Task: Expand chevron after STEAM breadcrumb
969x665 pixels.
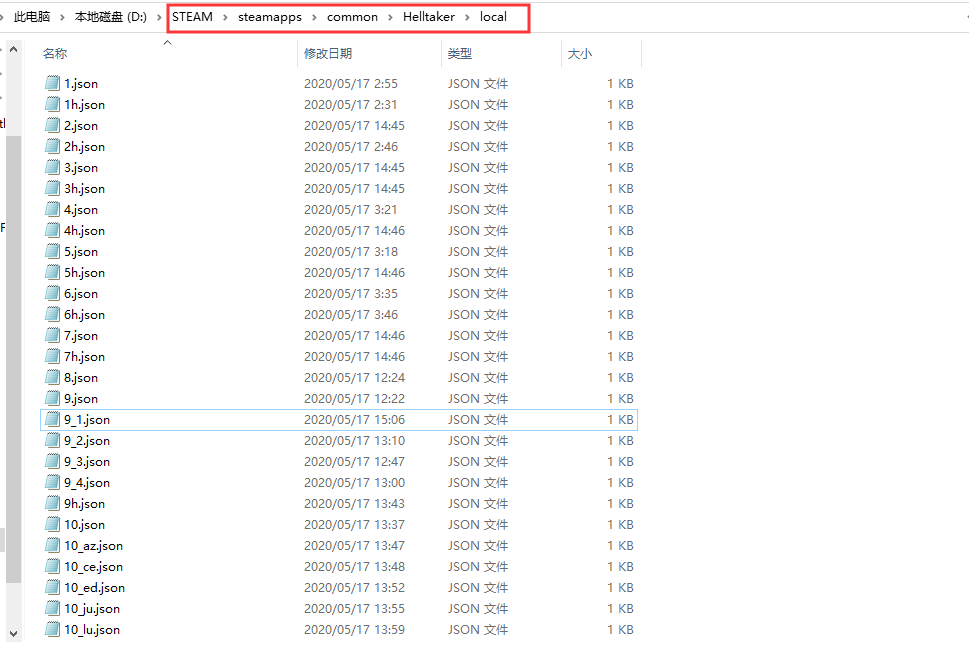Action: [225, 17]
